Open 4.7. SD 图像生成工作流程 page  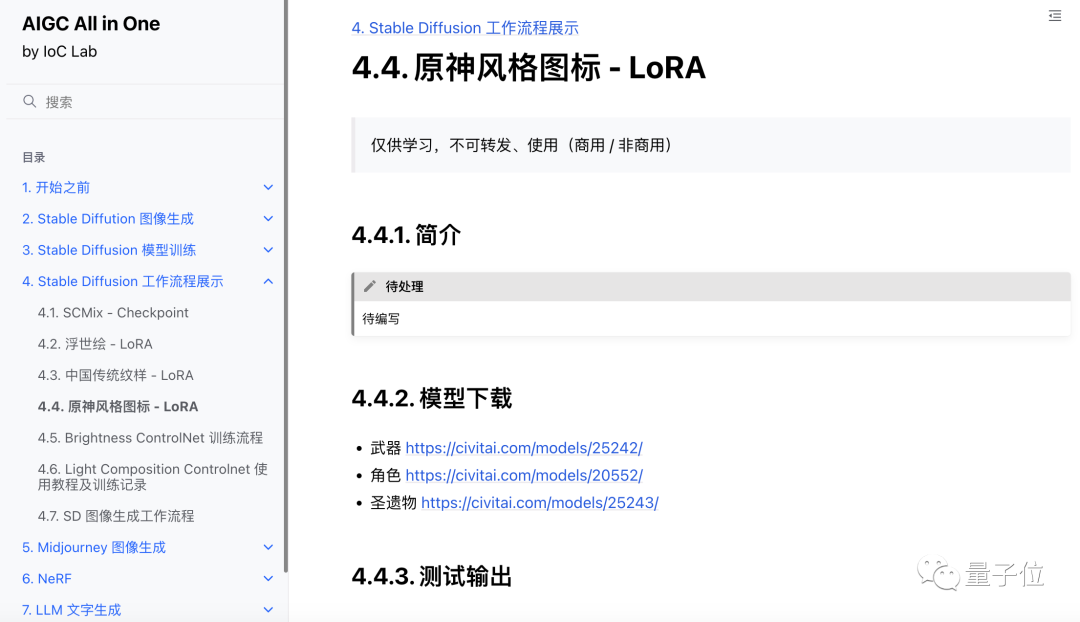(x=116, y=516)
